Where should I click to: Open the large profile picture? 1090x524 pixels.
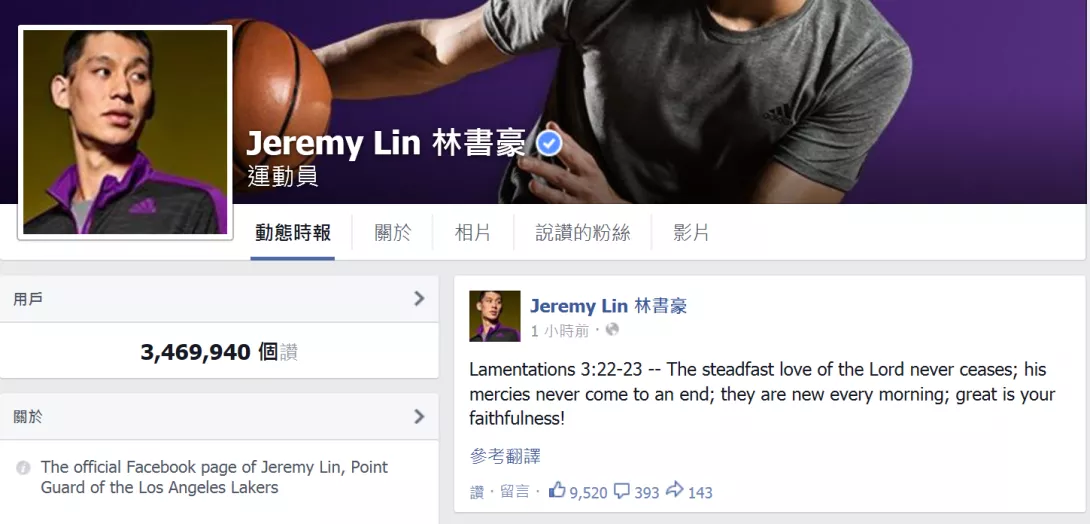pyautogui.click(x=125, y=132)
